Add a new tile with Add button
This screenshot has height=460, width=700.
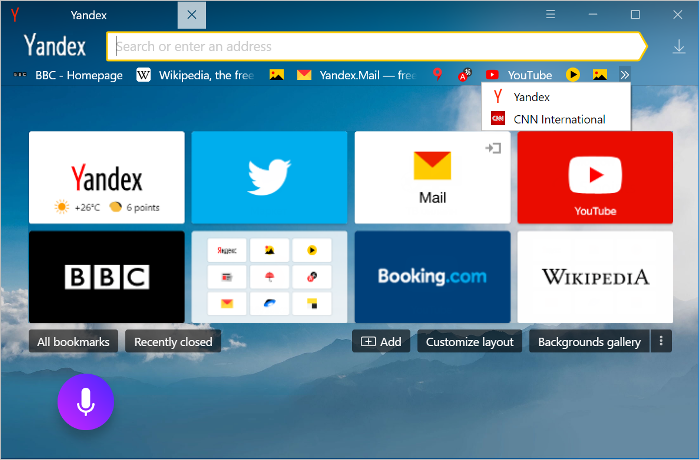click(x=381, y=342)
